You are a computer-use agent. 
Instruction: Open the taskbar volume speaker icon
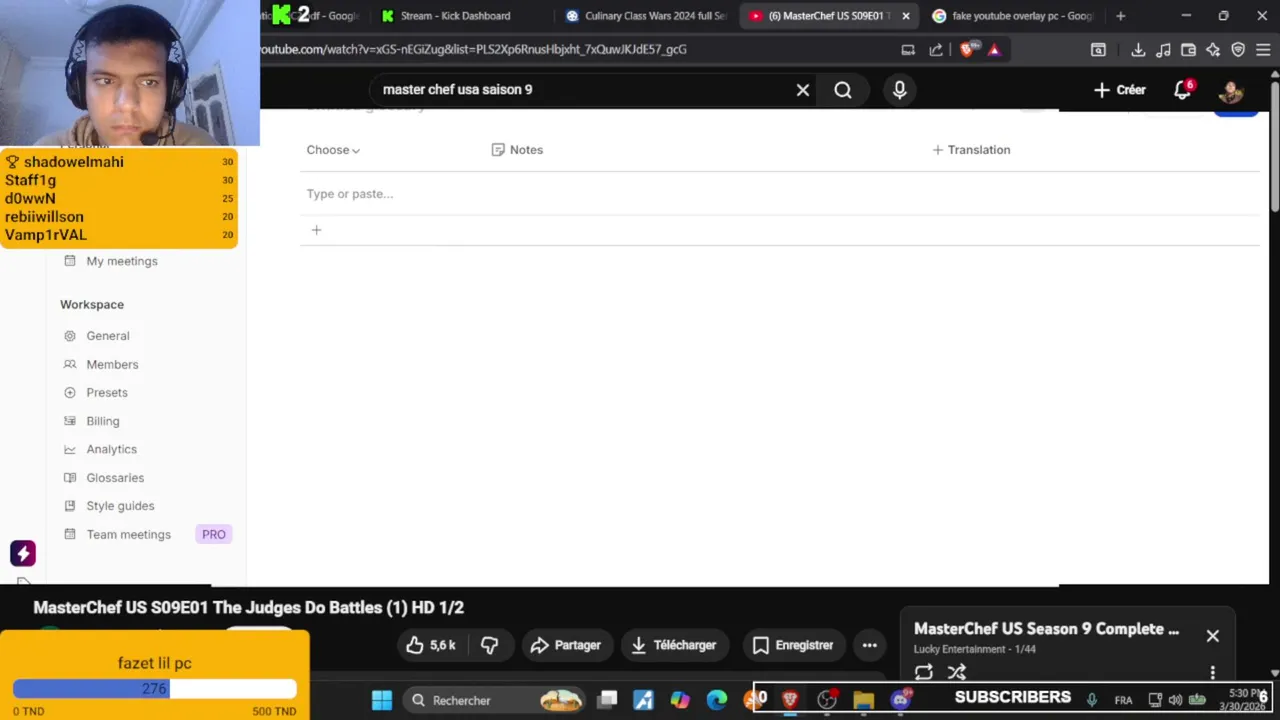point(1175,700)
